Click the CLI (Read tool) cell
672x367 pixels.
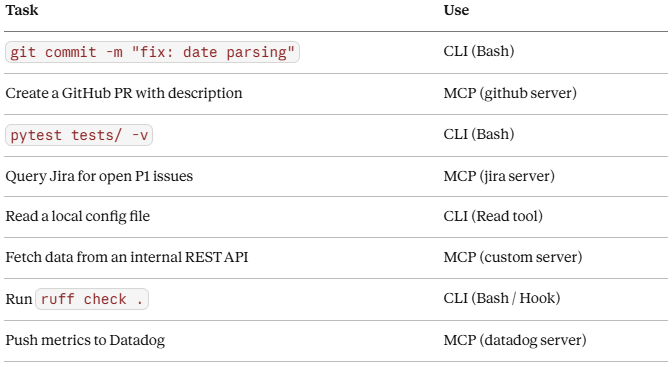point(493,216)
